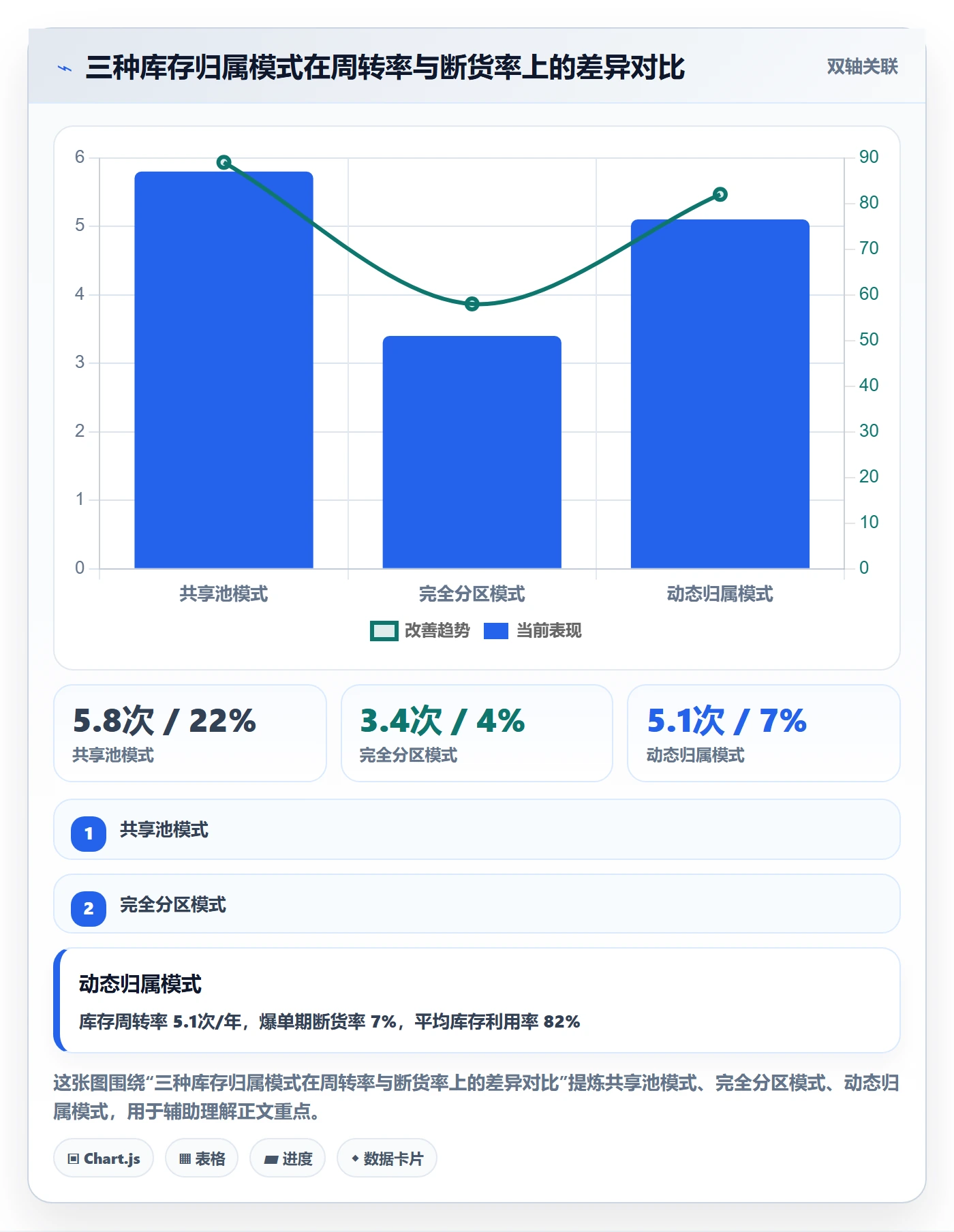
Task: Click the description paragraph starting 这张图围绕
Action: coord(477,1097)
